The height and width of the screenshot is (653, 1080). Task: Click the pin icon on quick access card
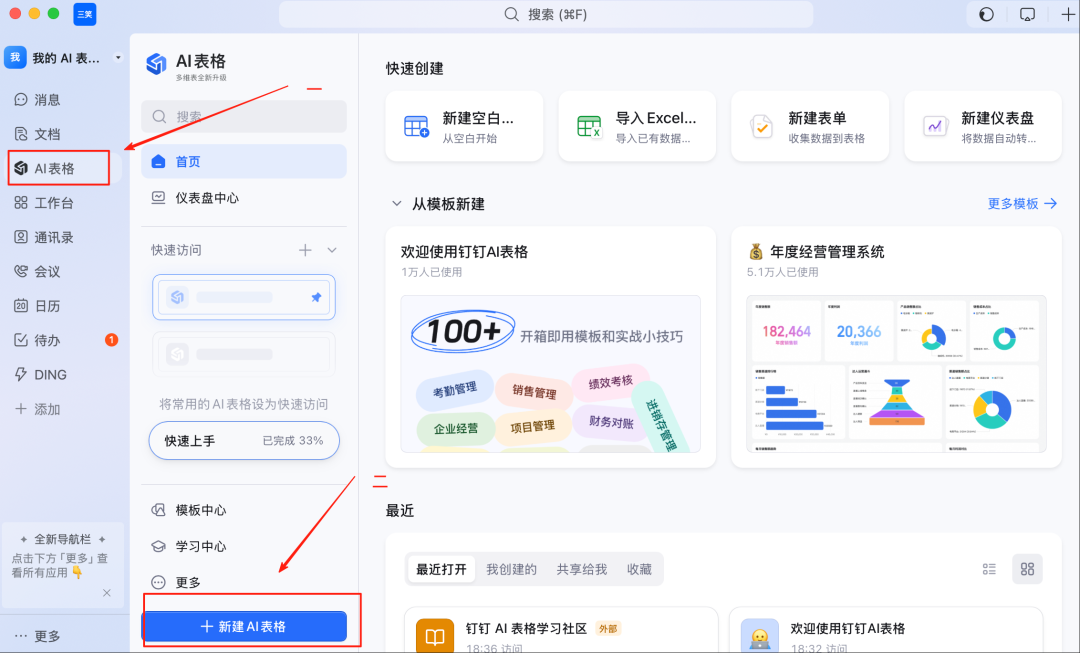click(x=316, y=298)
